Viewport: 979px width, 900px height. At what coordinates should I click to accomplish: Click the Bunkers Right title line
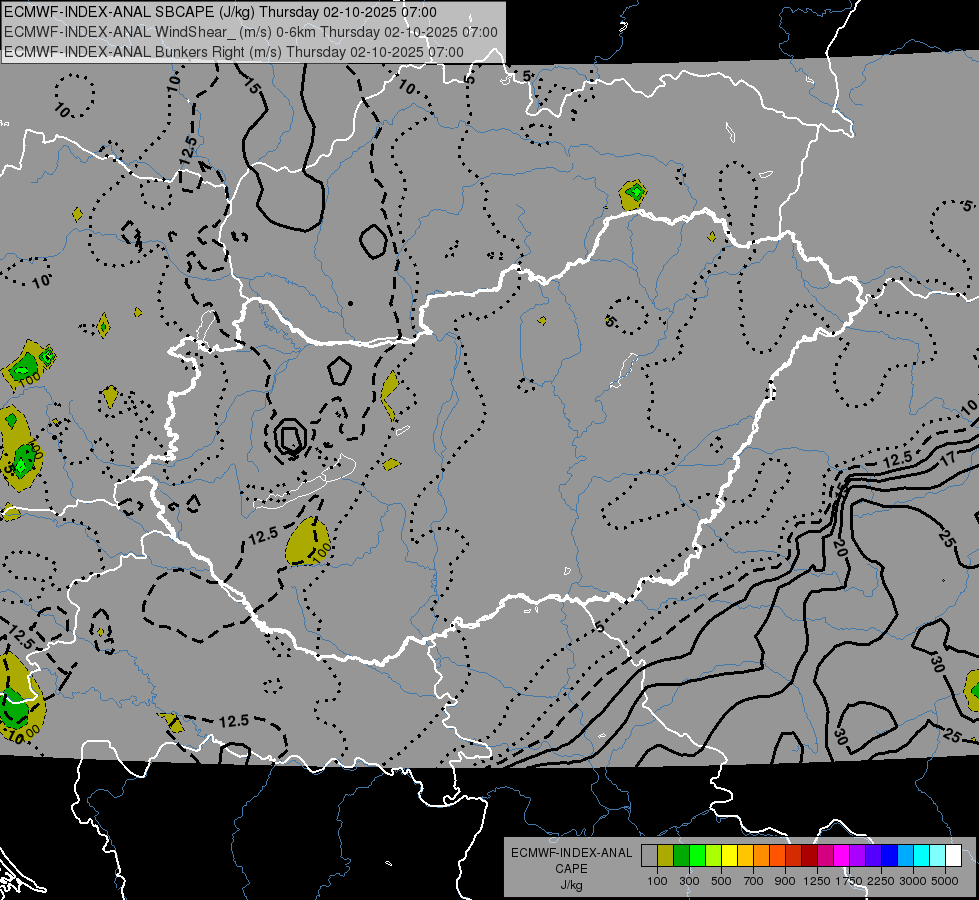(x=234, y=52)
